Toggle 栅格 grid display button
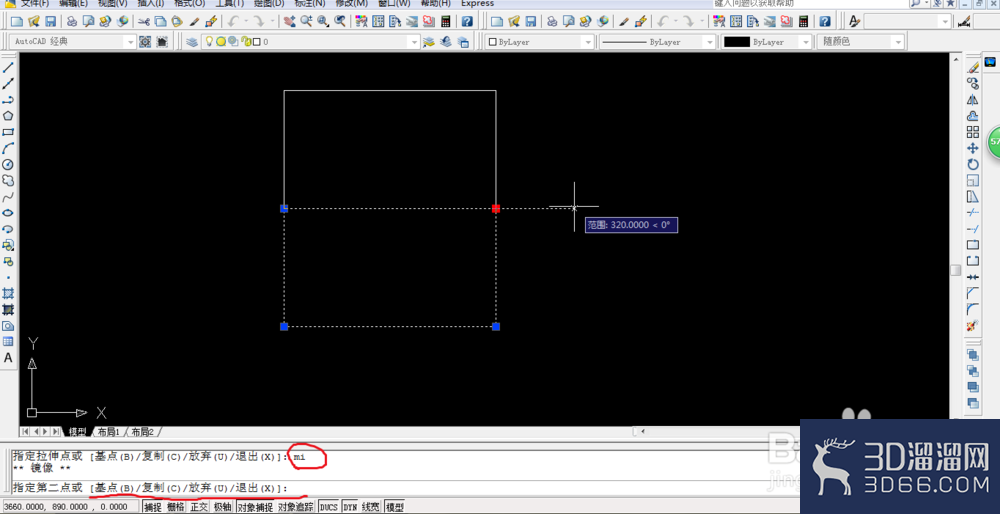Image resolution: width=1000 pixels, height=514 pixels. 175,508
